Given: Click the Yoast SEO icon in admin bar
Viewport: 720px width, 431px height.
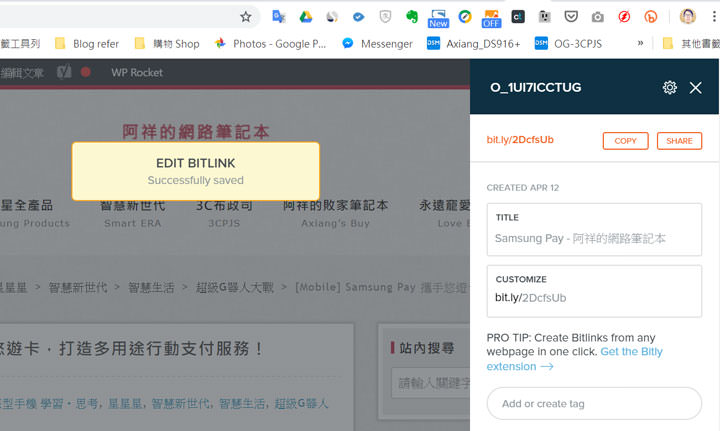Looking at the screenshot, I should point(64,72).
